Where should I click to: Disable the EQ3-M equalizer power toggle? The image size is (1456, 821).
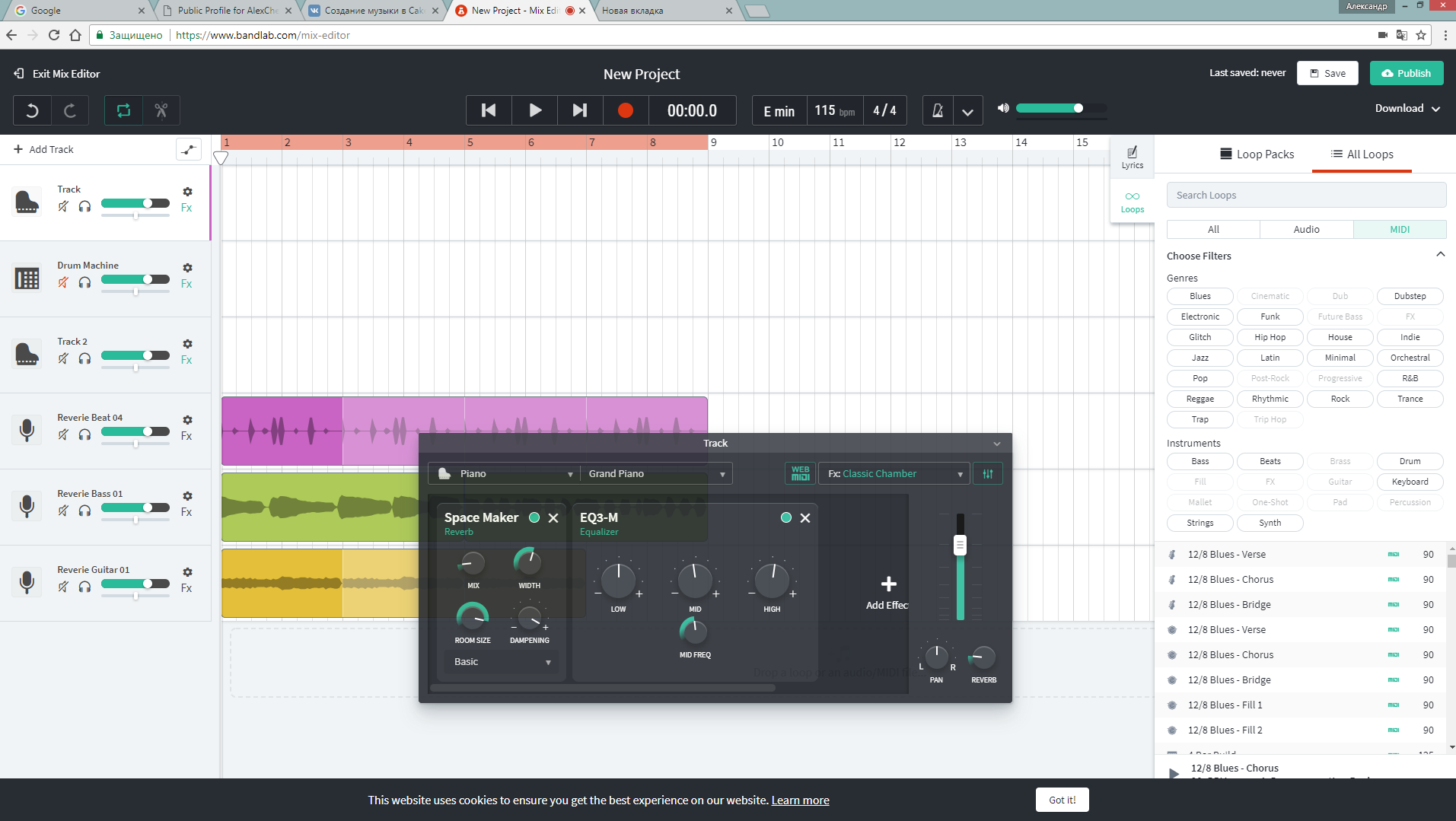coord(786,517)
